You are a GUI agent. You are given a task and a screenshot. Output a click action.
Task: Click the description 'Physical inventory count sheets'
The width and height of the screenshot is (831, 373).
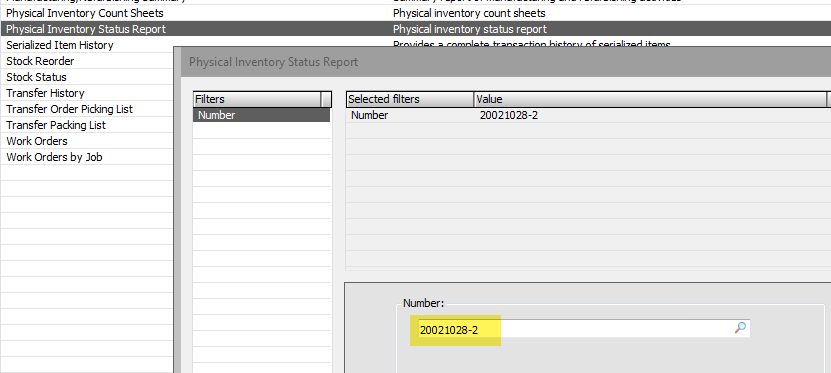click(x=469, y=13)
